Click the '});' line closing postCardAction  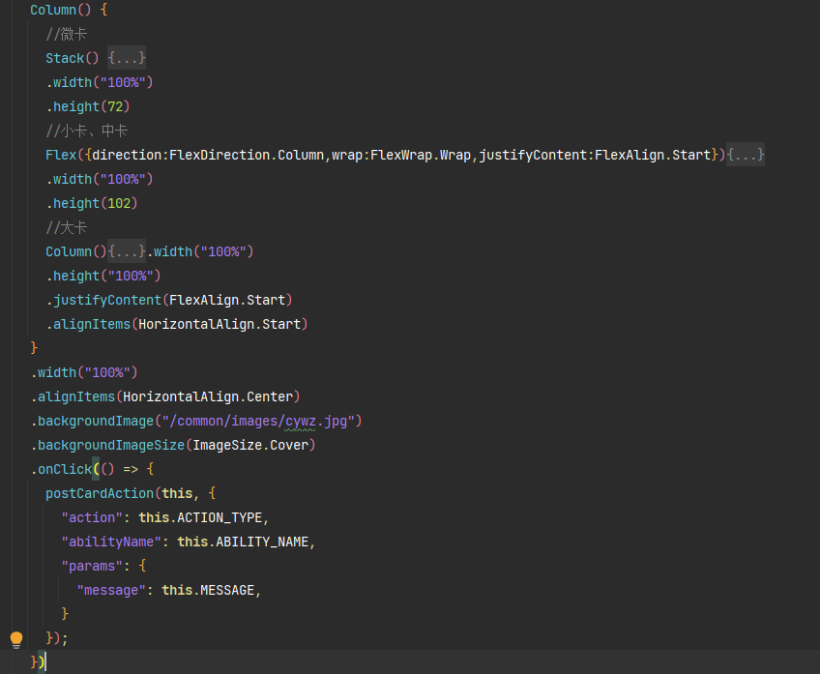point(56,638)
